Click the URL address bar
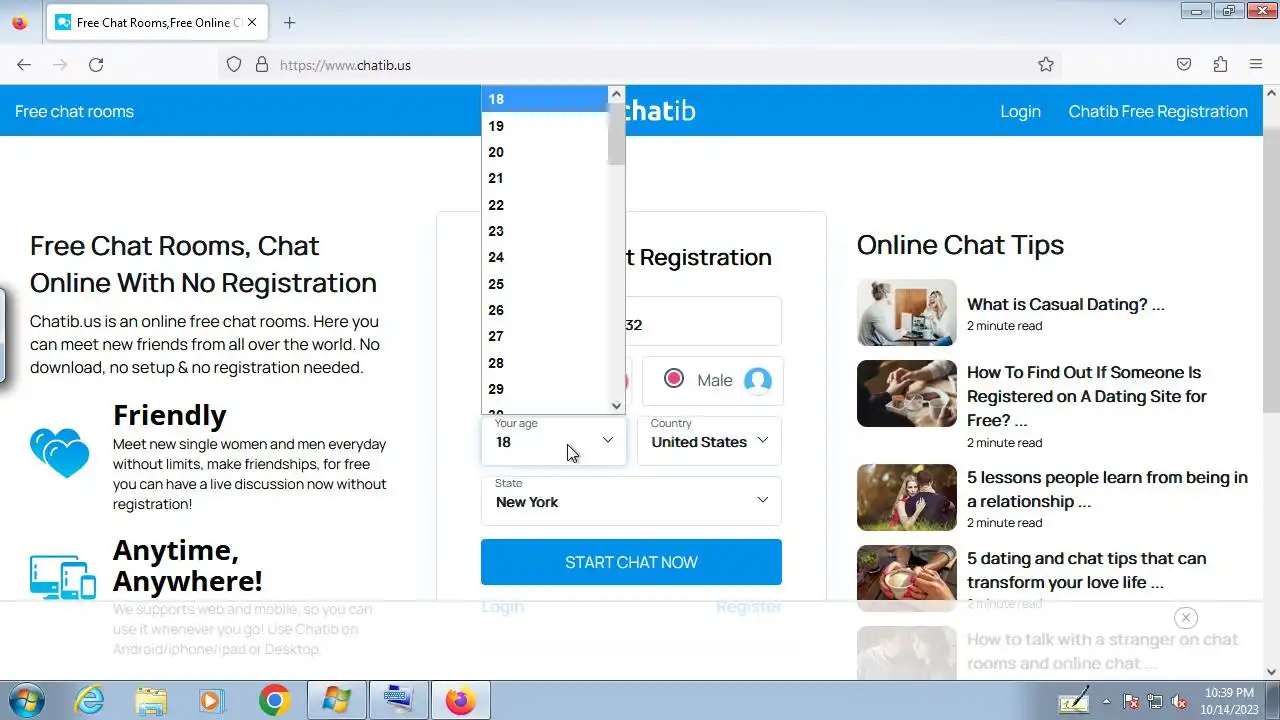 click(640, 65)
